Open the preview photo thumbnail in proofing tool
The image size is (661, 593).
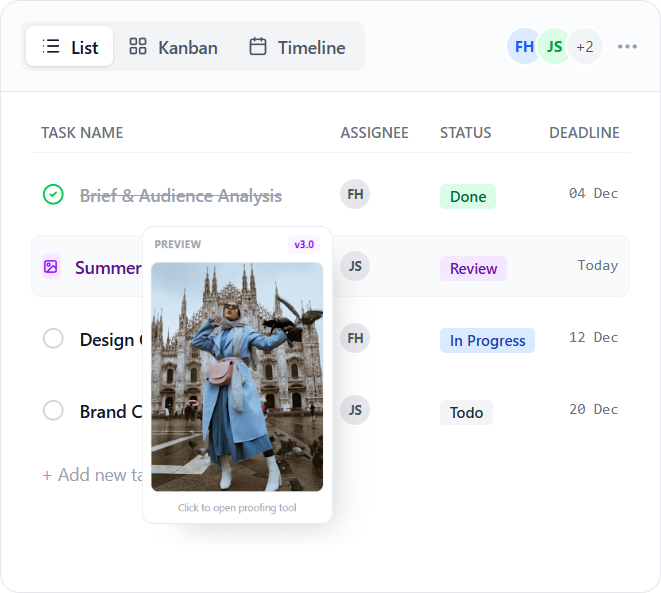pyautogui.click(x=237, y=377)
